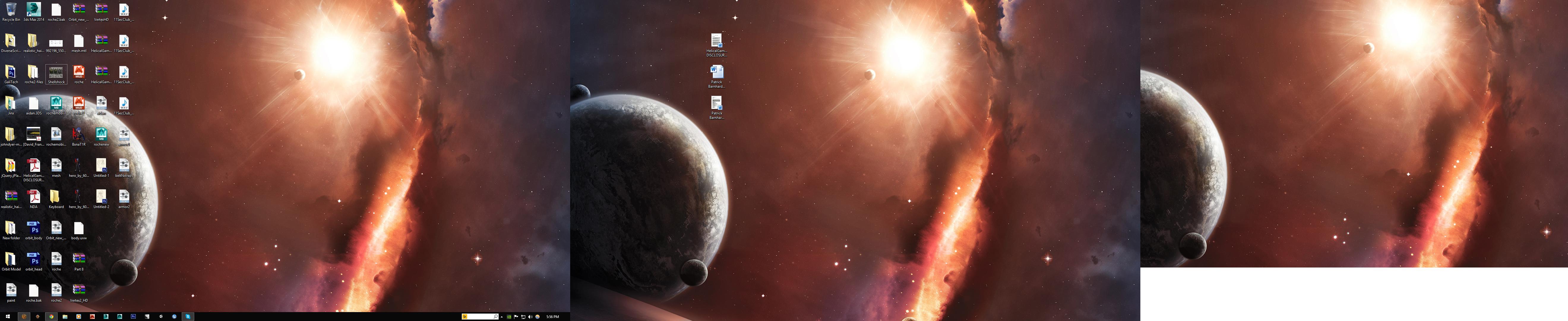Select the Vertex2_HD archive icon
This screenshot has height=321, width=1568.
78,292
